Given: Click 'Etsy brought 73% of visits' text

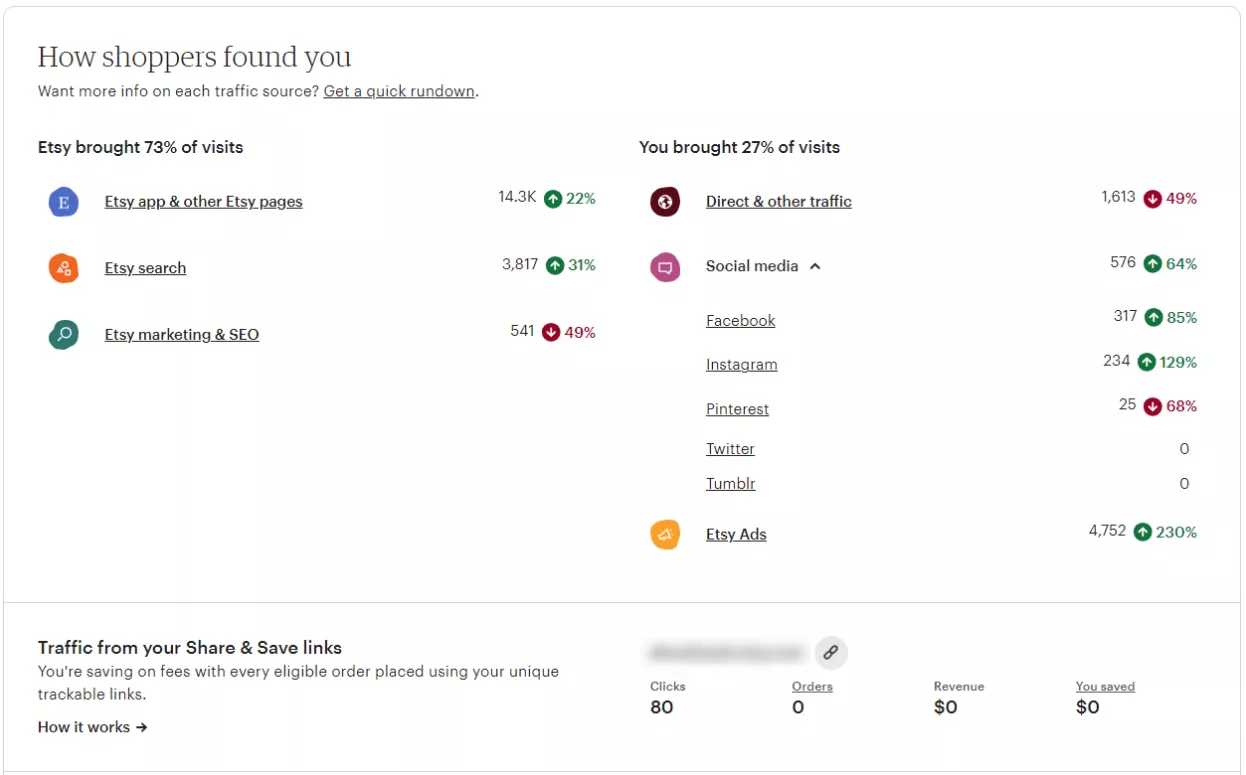Looking at the screenshot, I should [140, 147].
